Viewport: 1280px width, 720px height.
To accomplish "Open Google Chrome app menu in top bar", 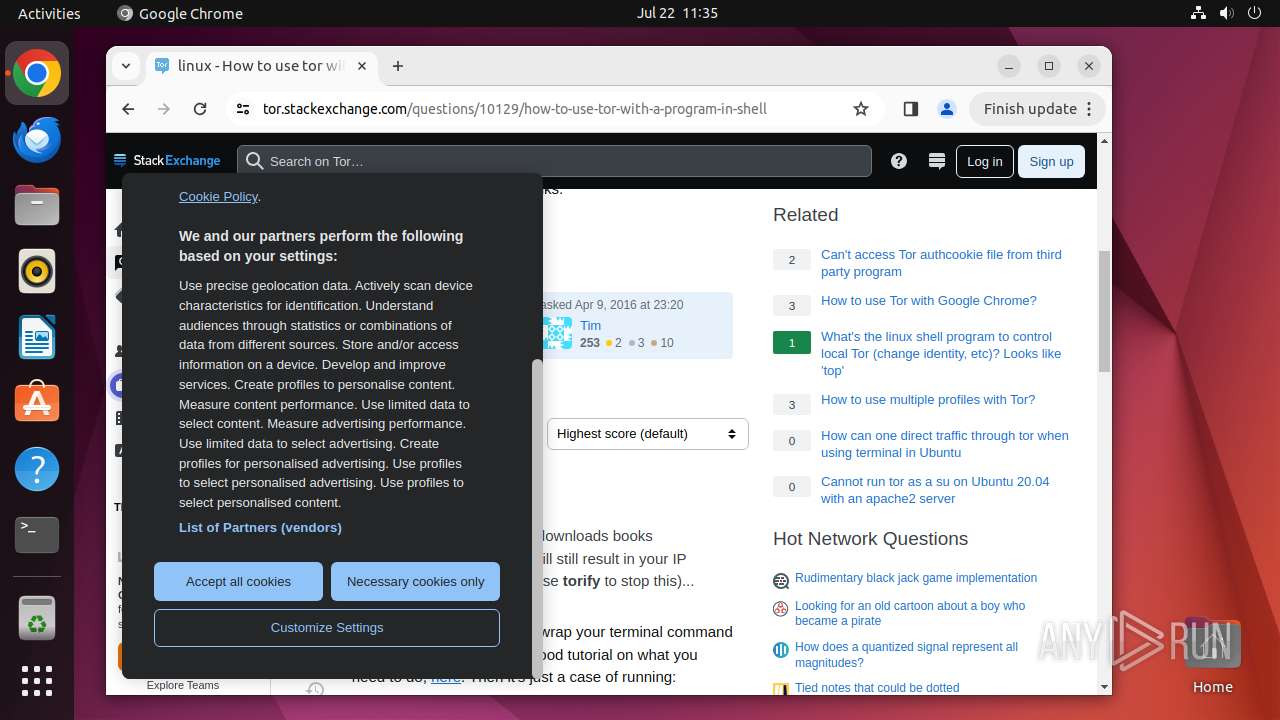I will [x=180, y=13].
